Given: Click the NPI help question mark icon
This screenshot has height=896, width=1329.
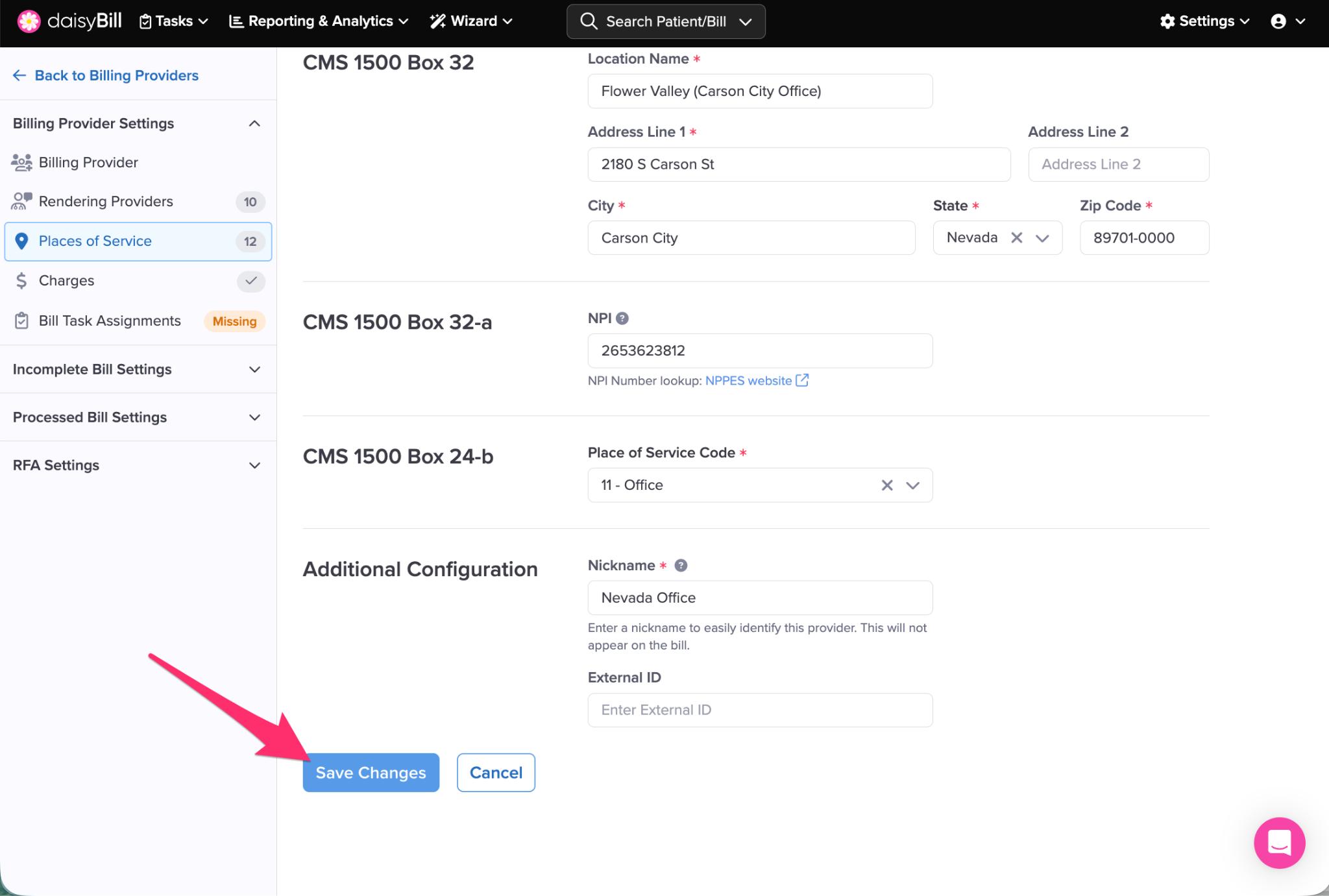Looking at the screenshot, I should coord(622,319).
